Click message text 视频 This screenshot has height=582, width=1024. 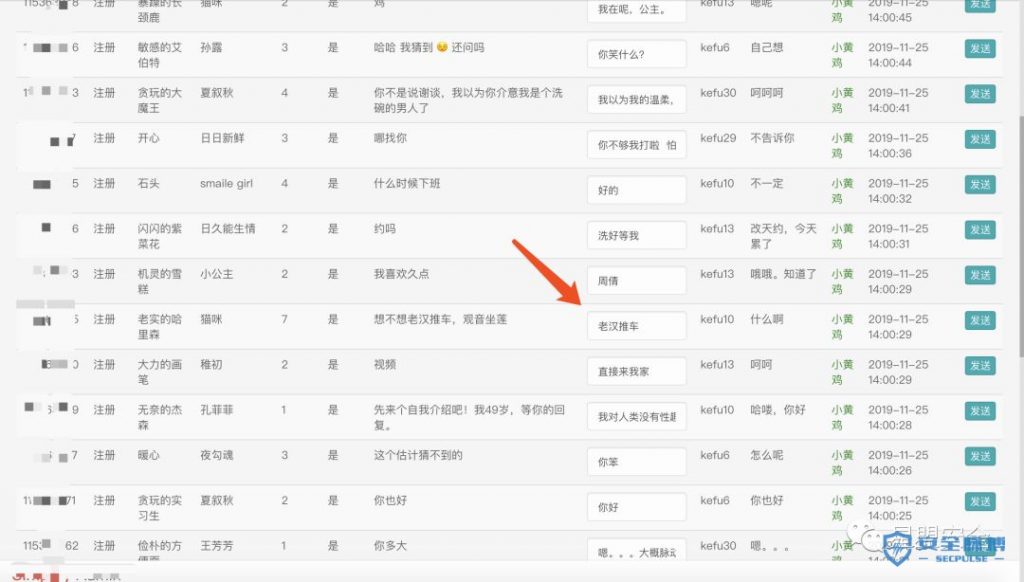point(385,364)
